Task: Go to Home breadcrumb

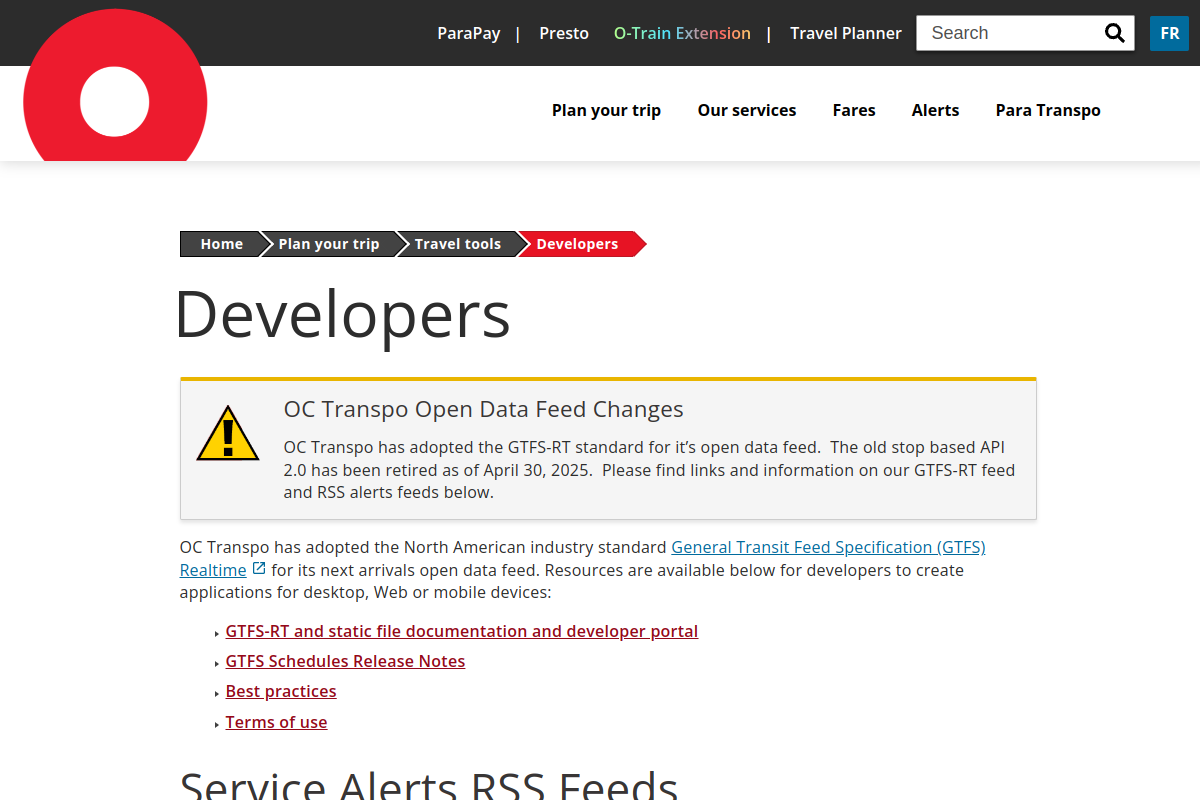Action: coord(221,244)
